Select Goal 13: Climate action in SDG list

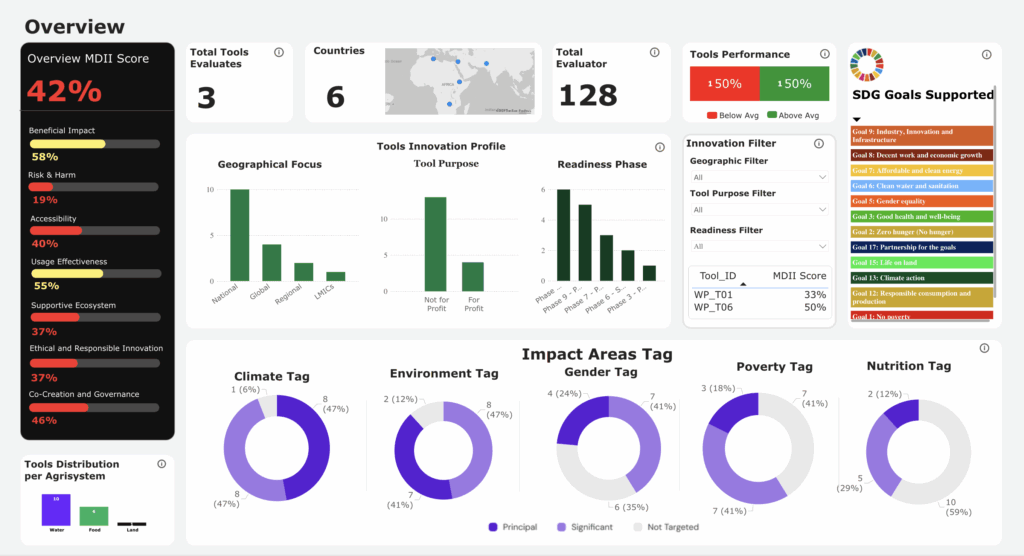coord(922,277)
